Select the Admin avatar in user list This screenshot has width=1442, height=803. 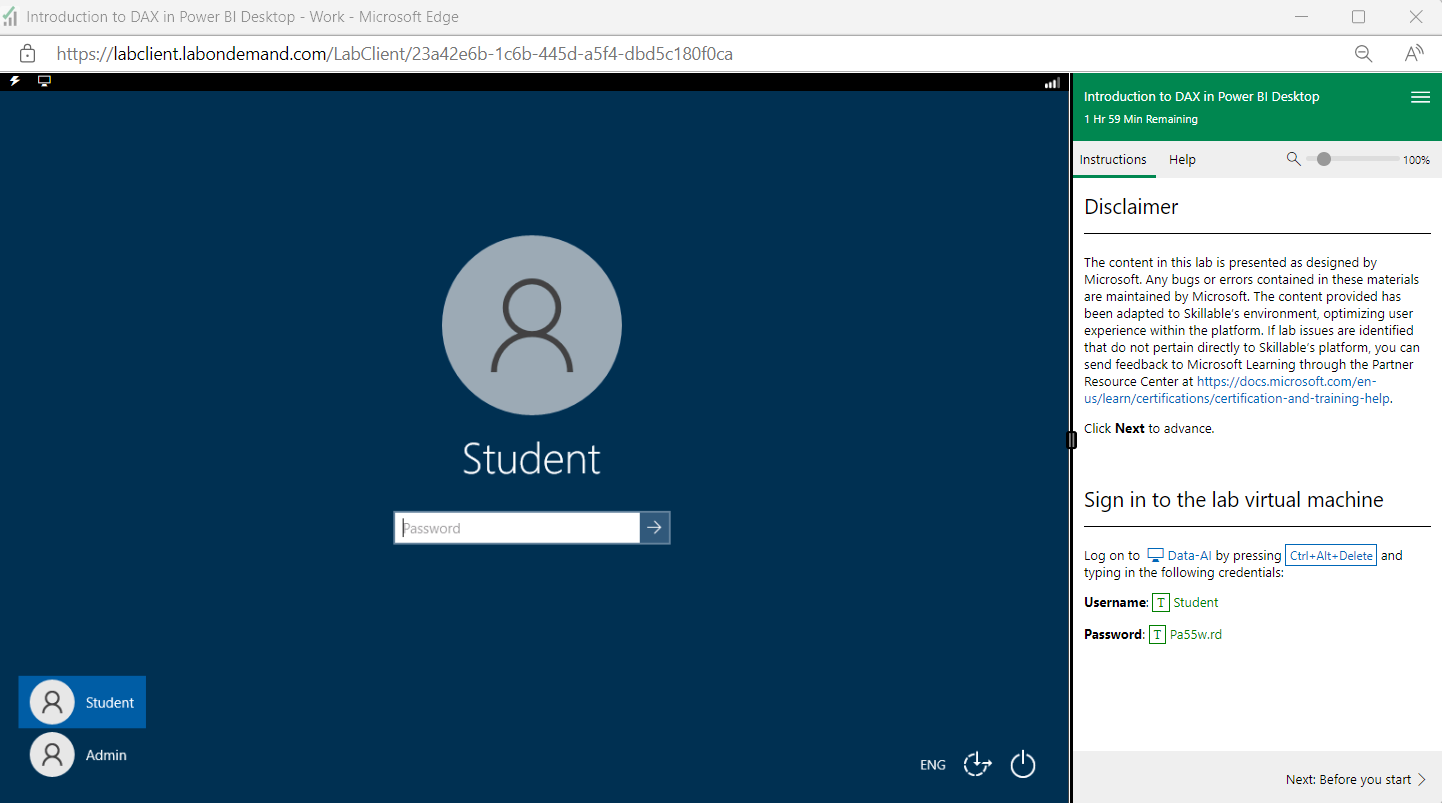[x=52, y=755]
